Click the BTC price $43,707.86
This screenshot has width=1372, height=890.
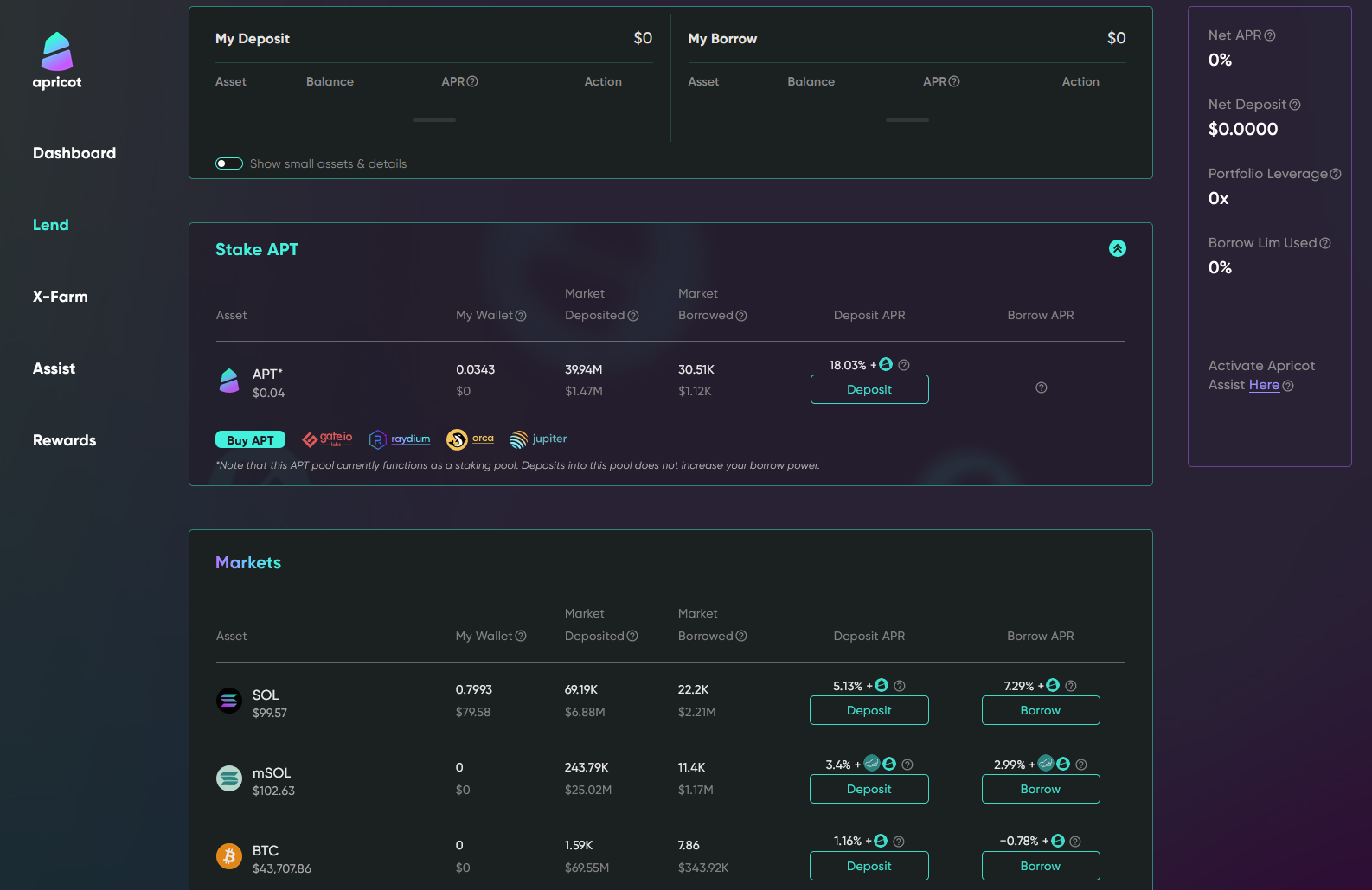tap(282, 868)
